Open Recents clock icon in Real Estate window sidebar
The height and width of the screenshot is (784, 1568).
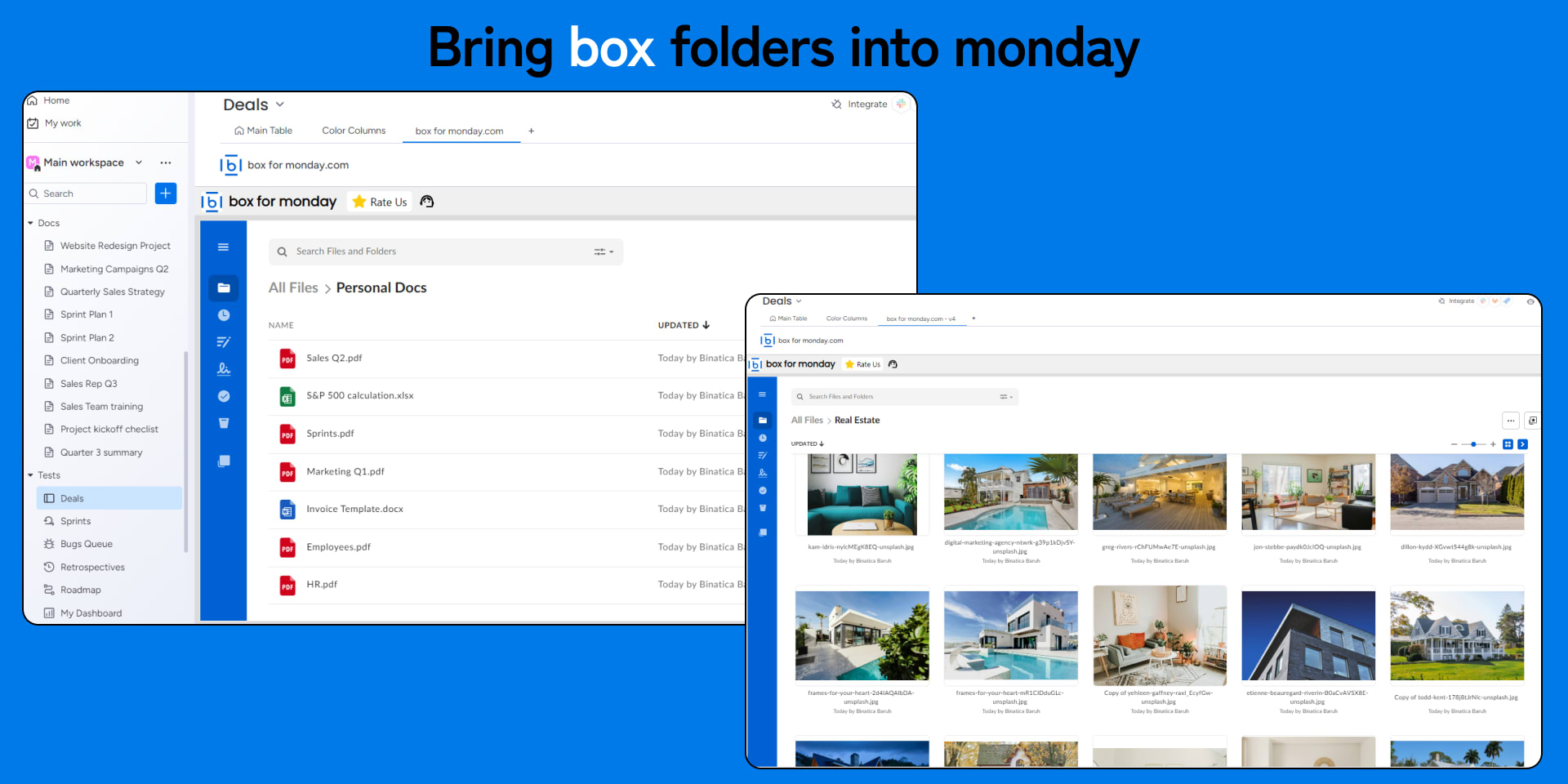[762, 439]
